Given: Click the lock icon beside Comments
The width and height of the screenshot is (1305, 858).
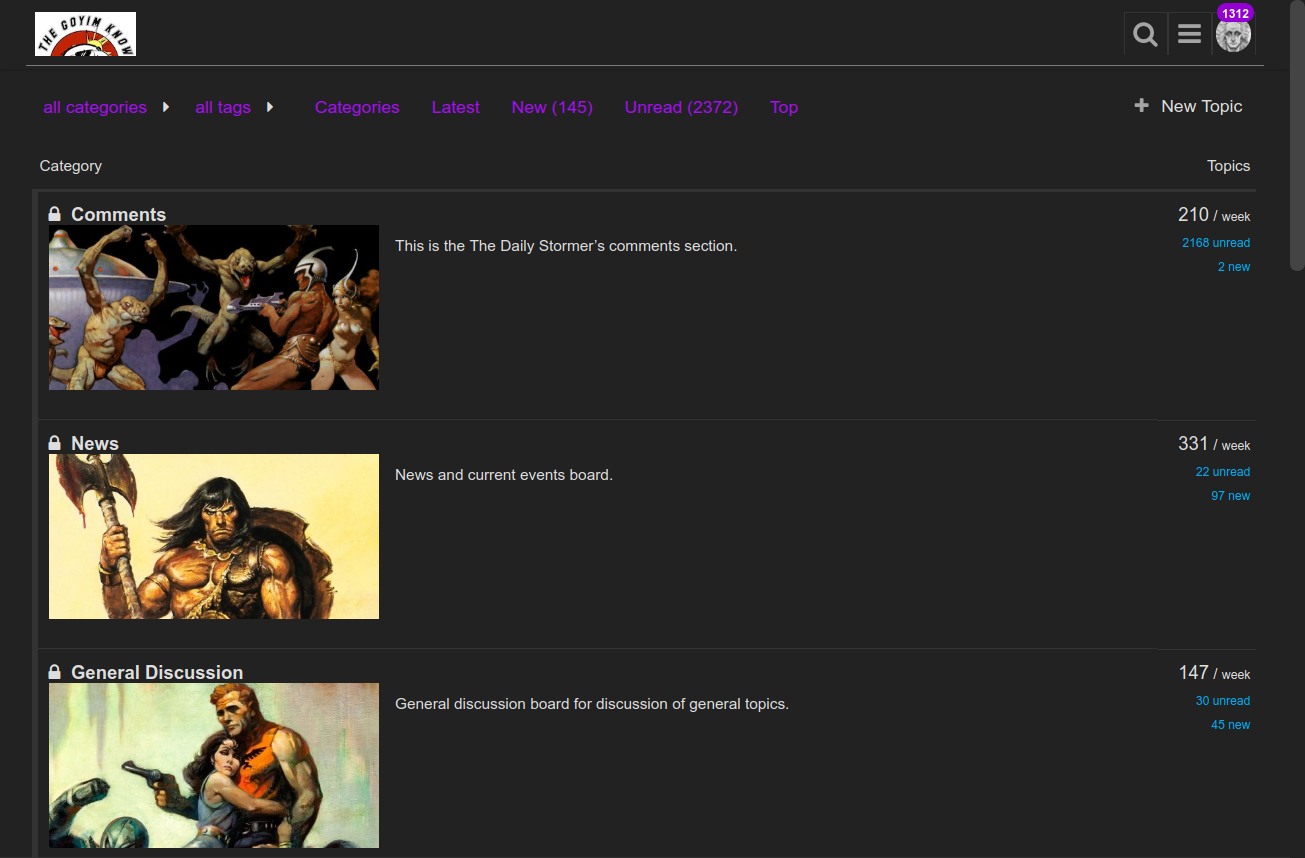Looking at the screenshot, I should [55, 214].
